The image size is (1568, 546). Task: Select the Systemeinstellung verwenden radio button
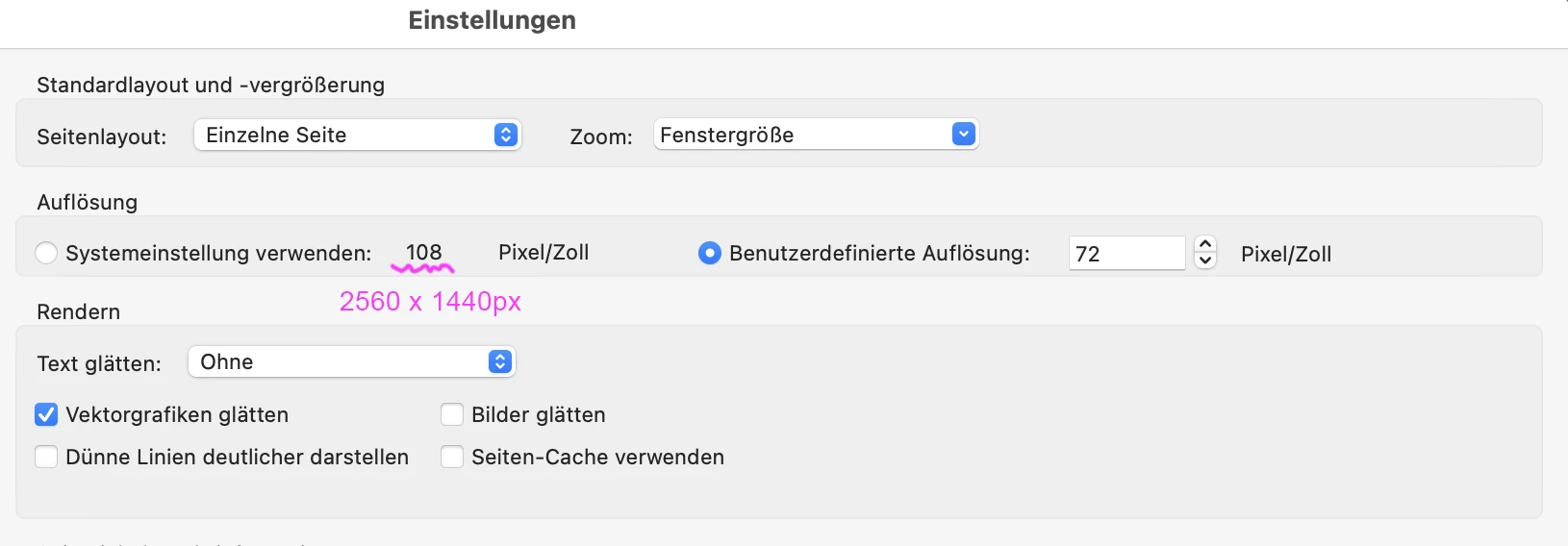pyautogui.click(x=46, y=253)
